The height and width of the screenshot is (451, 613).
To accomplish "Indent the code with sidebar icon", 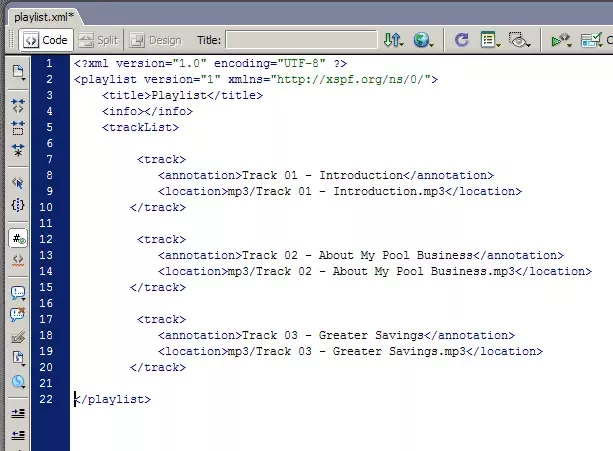I will (18, 412).
